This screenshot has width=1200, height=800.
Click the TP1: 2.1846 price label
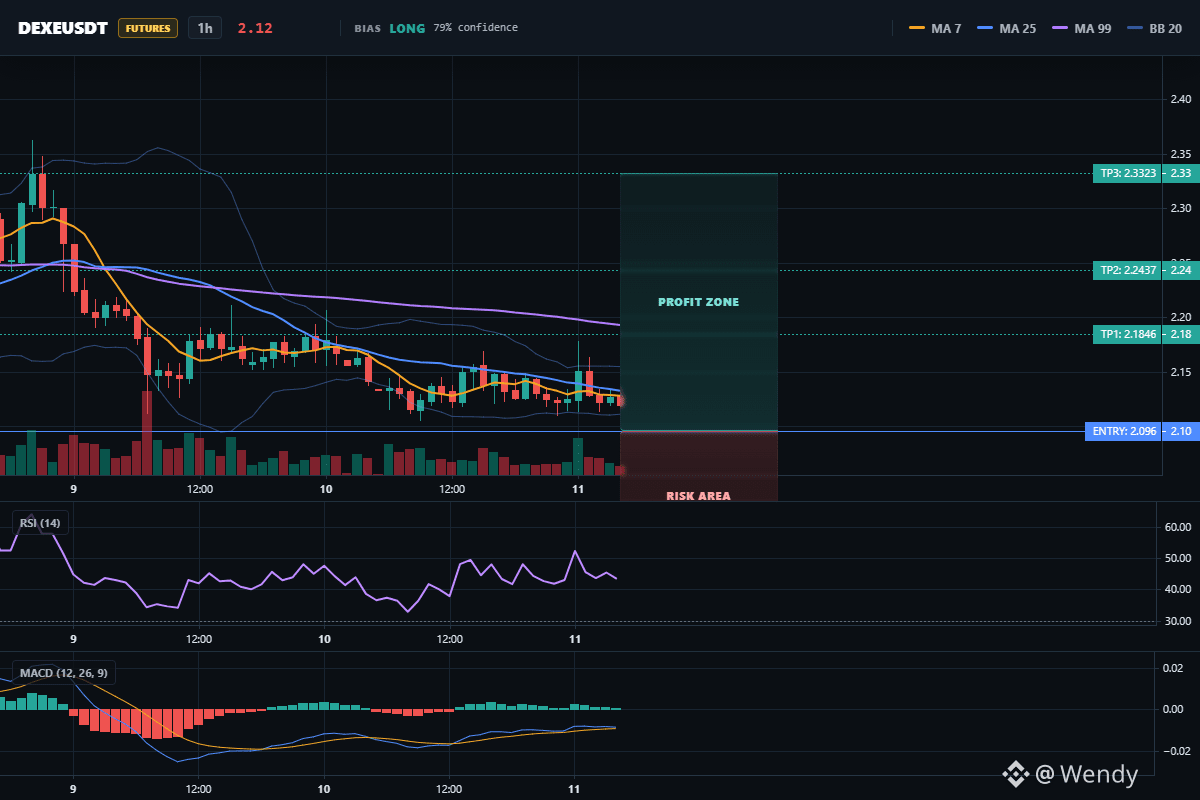click(1128, 334)
